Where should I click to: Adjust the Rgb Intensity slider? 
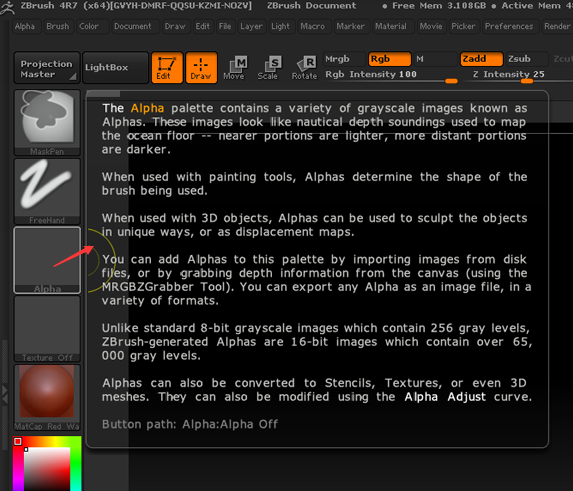391,76
